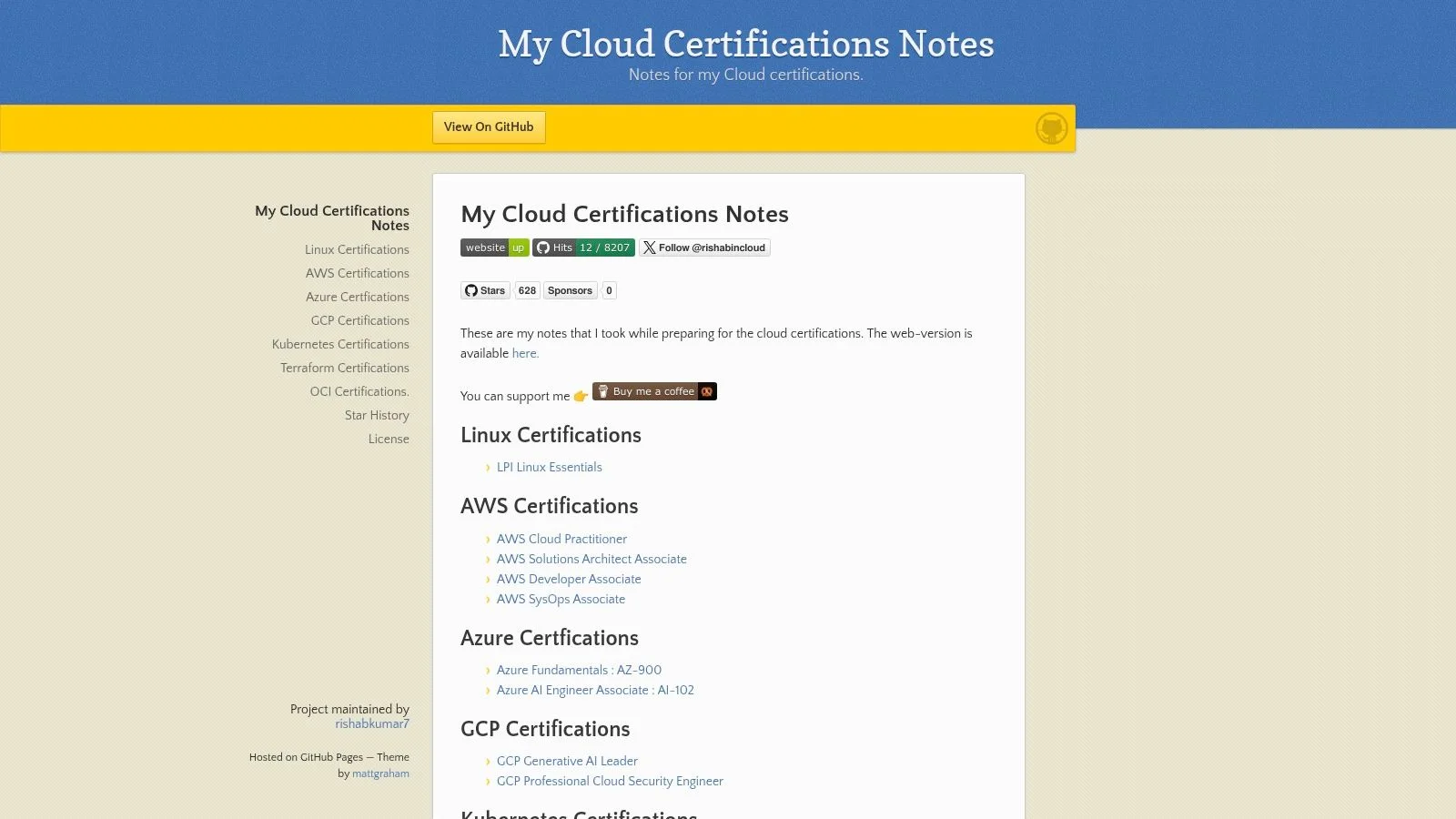
Task: Open AWS SysOps Associate notes
Action: point(561,599)
